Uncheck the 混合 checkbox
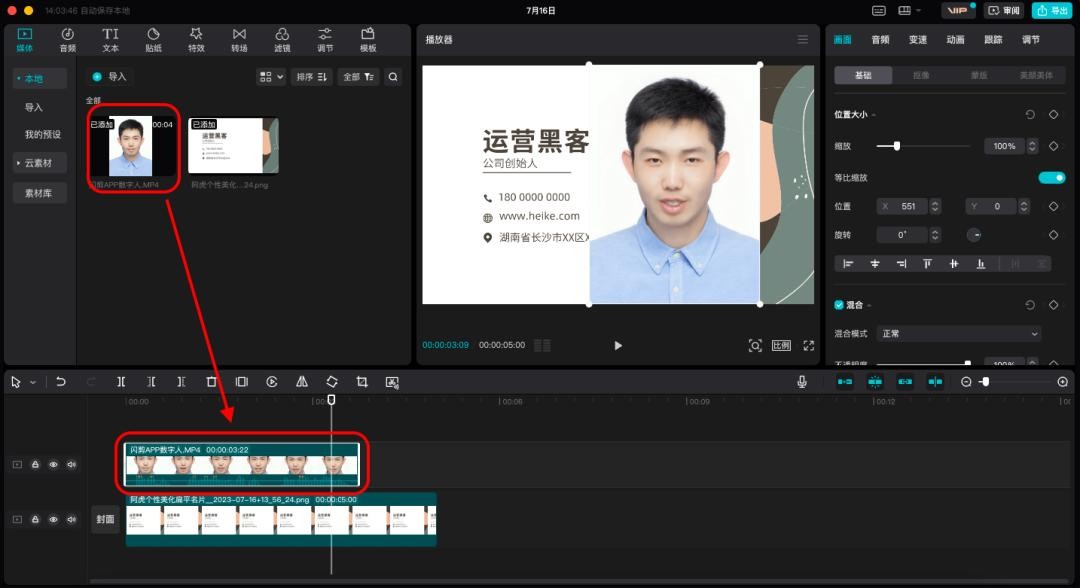Viewport: 1080px width, 588px height. pyautogui.click(x=839, y=304)
